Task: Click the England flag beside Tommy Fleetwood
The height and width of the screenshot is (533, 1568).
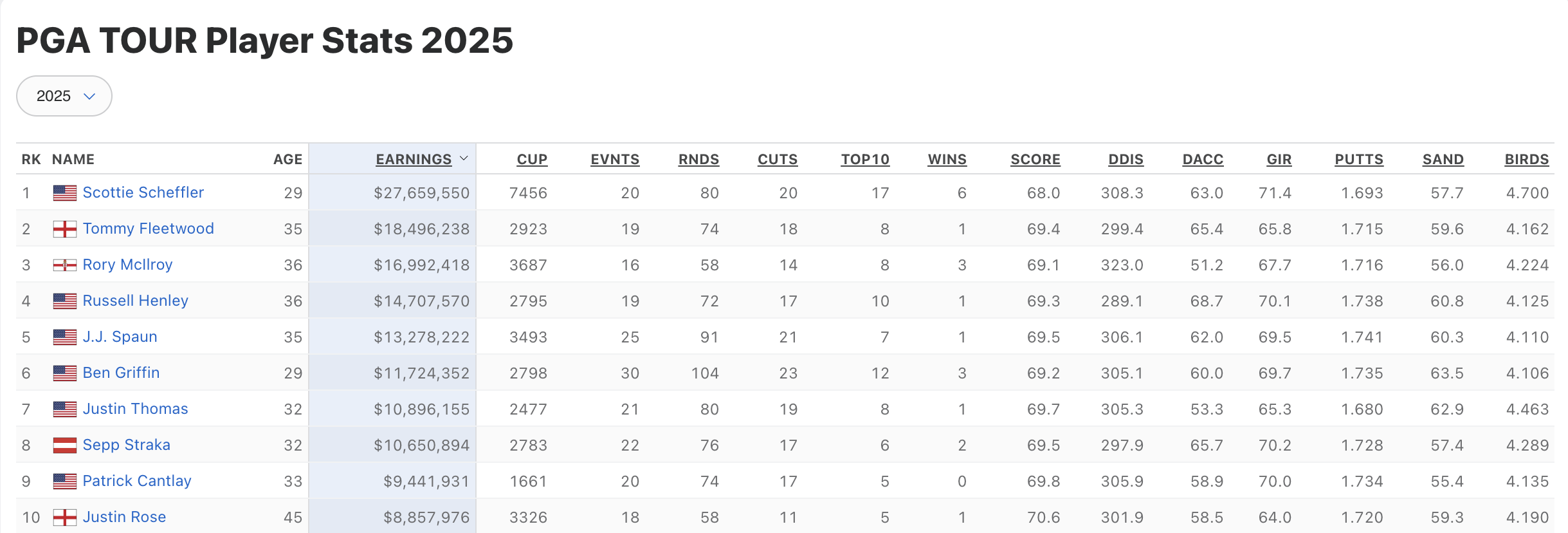Action: click(64, 229)
